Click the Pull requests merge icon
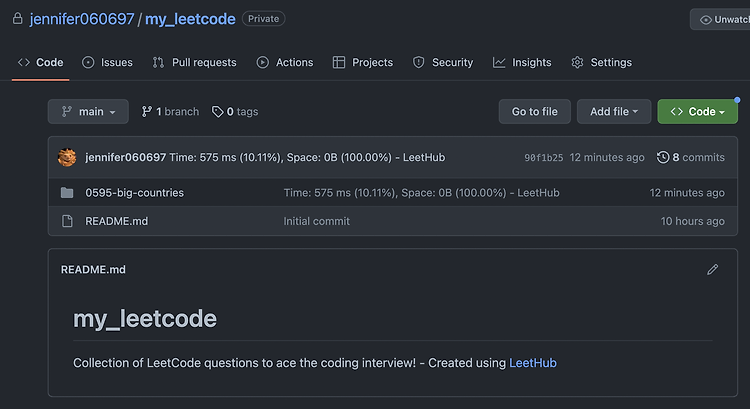The height and width of the screenshot is (409, 750). coord(158,63)
